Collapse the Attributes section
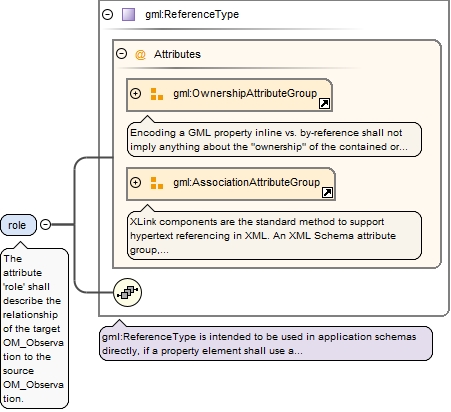Image resolution: width=451 pixels, height=412 pixels. (x=121, y=54)
